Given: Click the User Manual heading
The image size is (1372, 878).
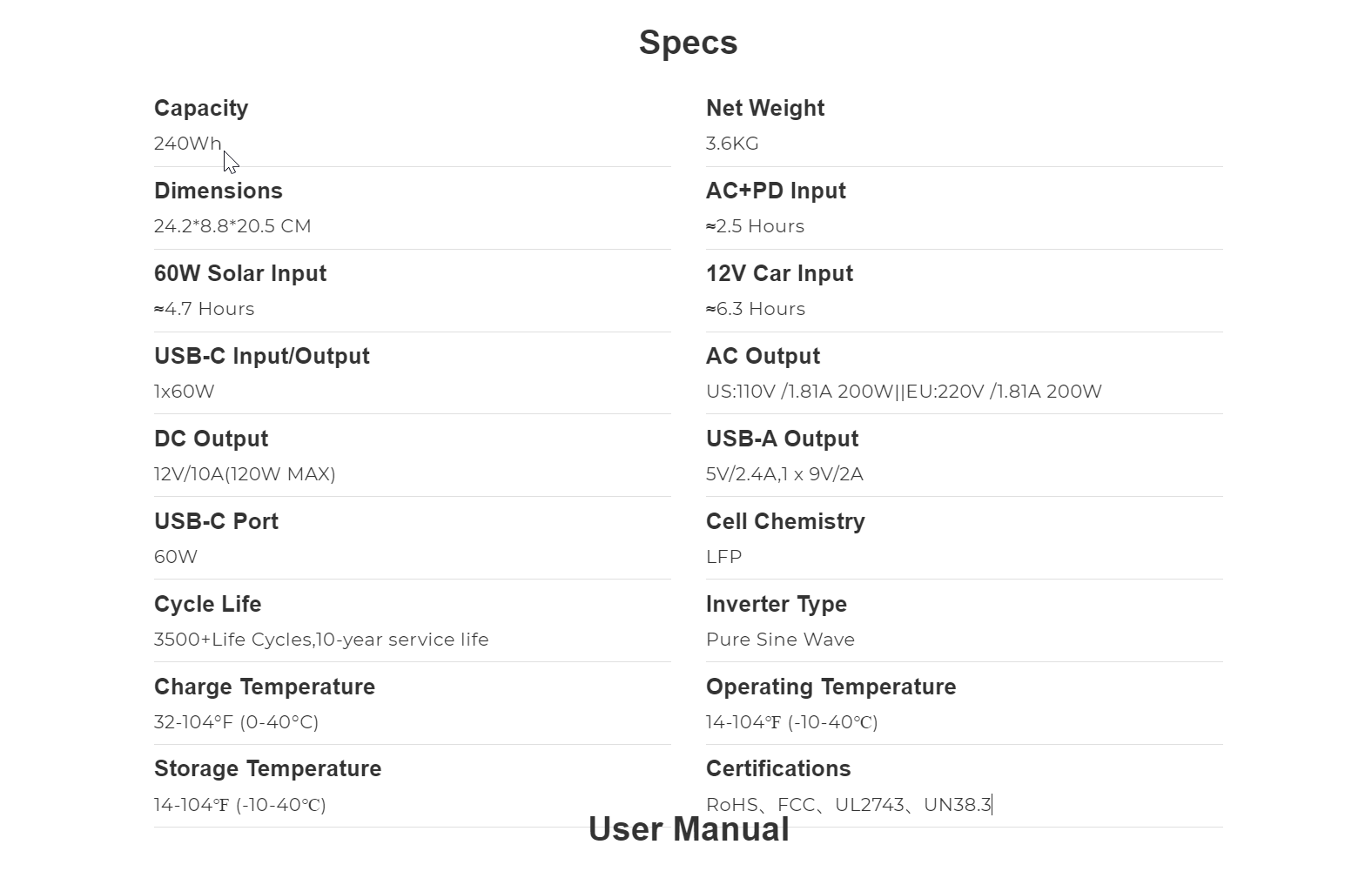Looking at the screenshot, I should click(x=689, y=829).
